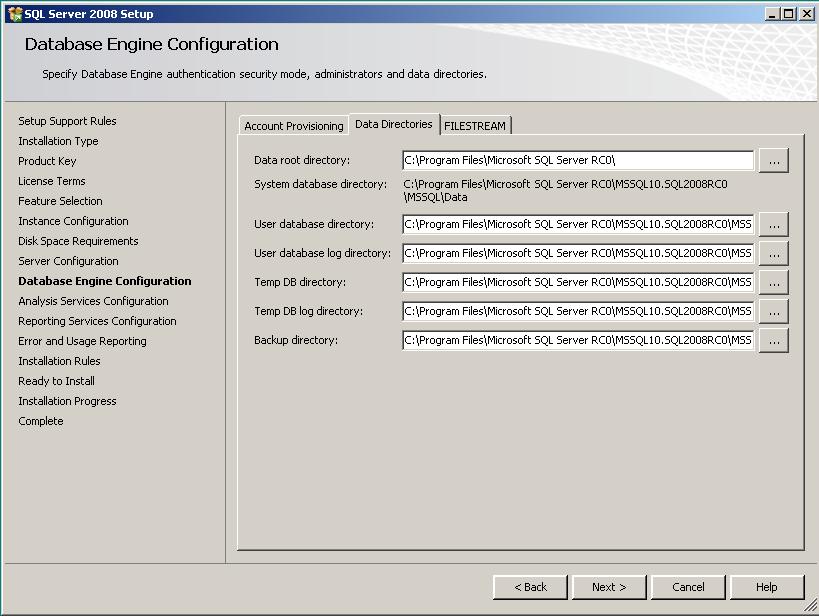Browse for the User database directory
This screenshot has width=819, height=616.
(x=774, y=224)
